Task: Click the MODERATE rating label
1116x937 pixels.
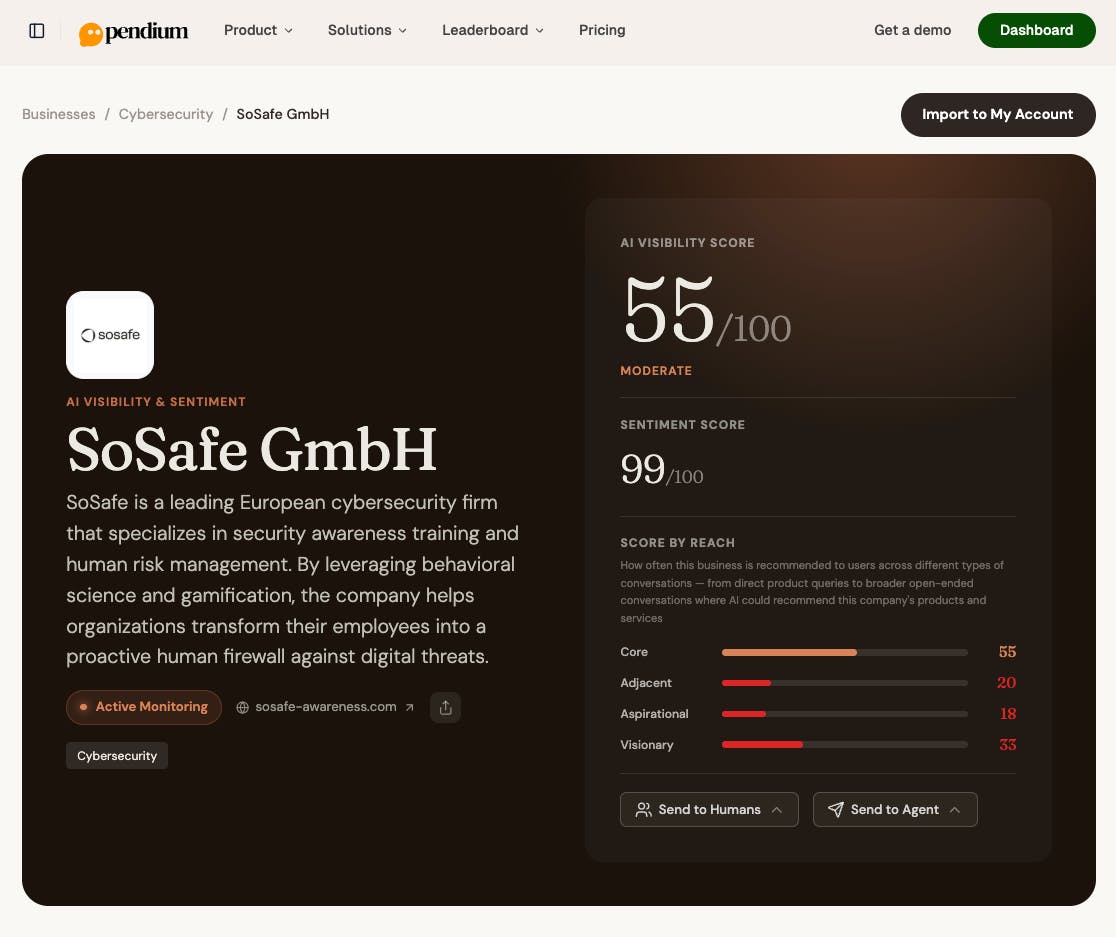Action: click(656, 371)
